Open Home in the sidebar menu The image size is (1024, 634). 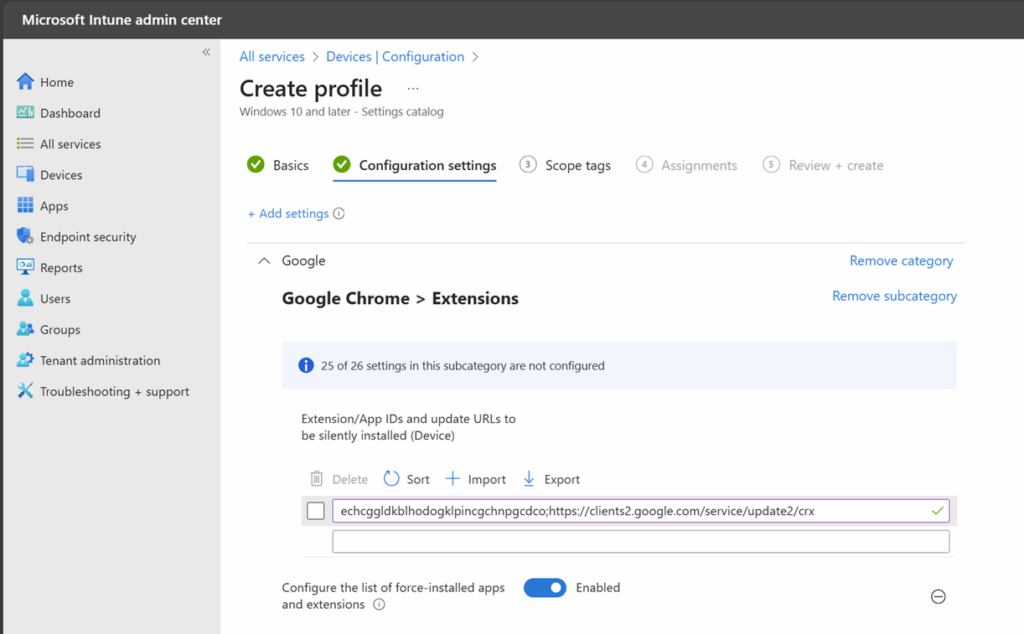(x=57, y=82)
